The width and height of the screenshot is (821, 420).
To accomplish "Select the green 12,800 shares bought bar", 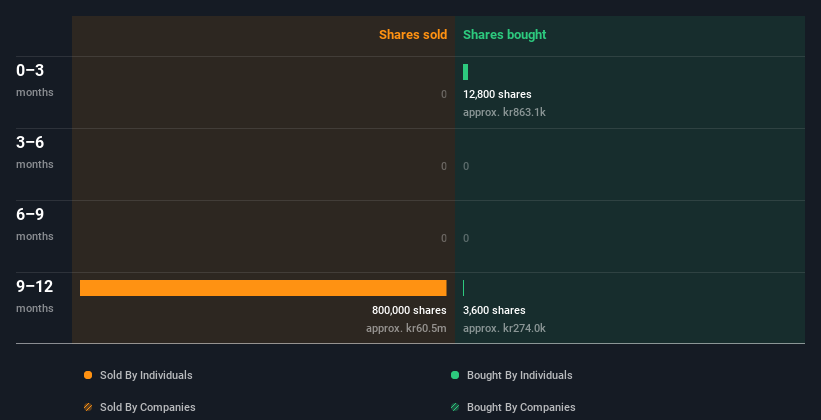I will pyautogui.click(x=465, y=72).
